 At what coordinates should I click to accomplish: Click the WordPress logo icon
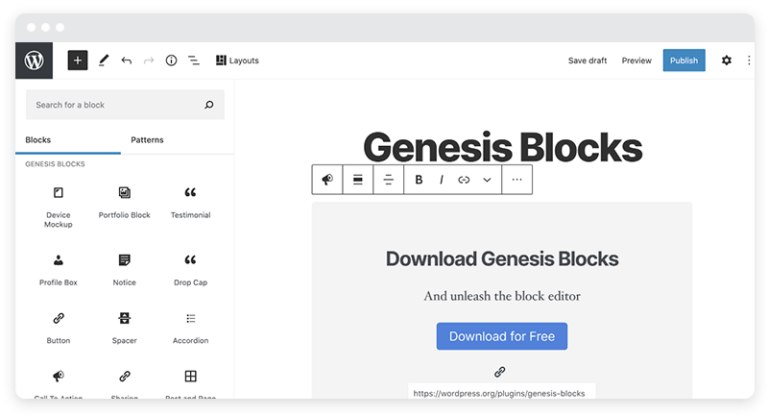pyautogui.click(x=35, y=61)
